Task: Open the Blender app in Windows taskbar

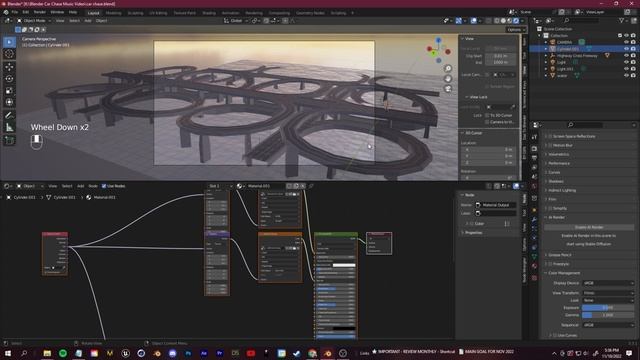Action: (x=328, y=353)
